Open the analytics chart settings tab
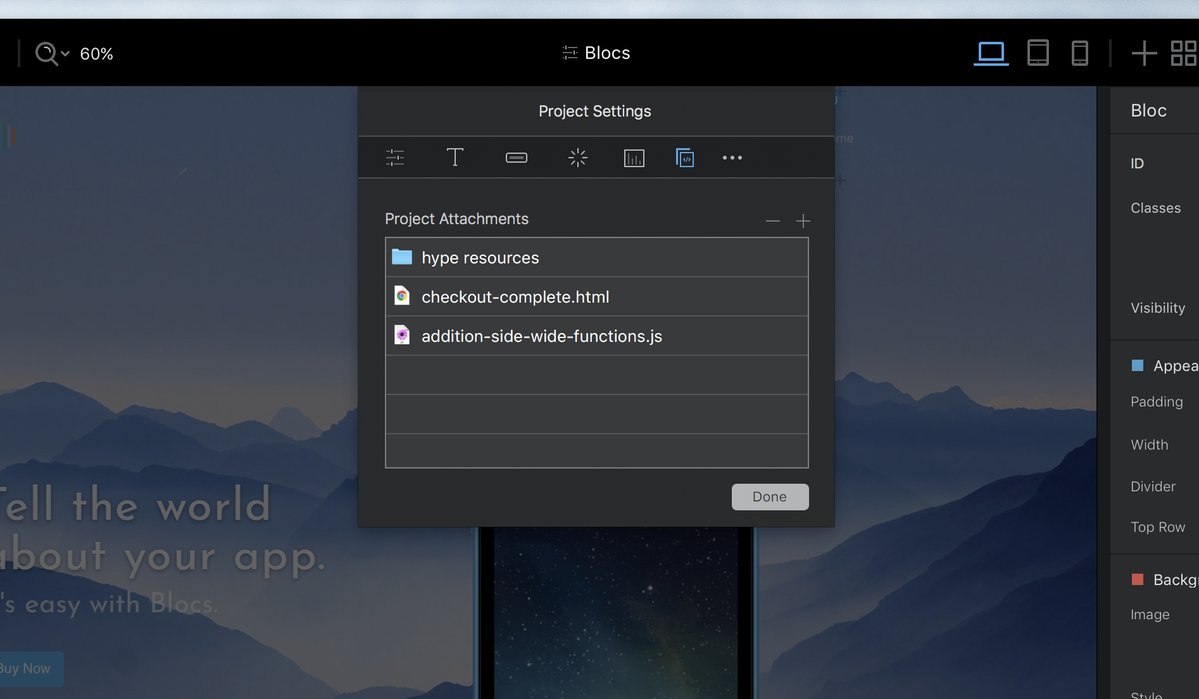This screenshot has height=699, width=1199. (x=634, y=158)
